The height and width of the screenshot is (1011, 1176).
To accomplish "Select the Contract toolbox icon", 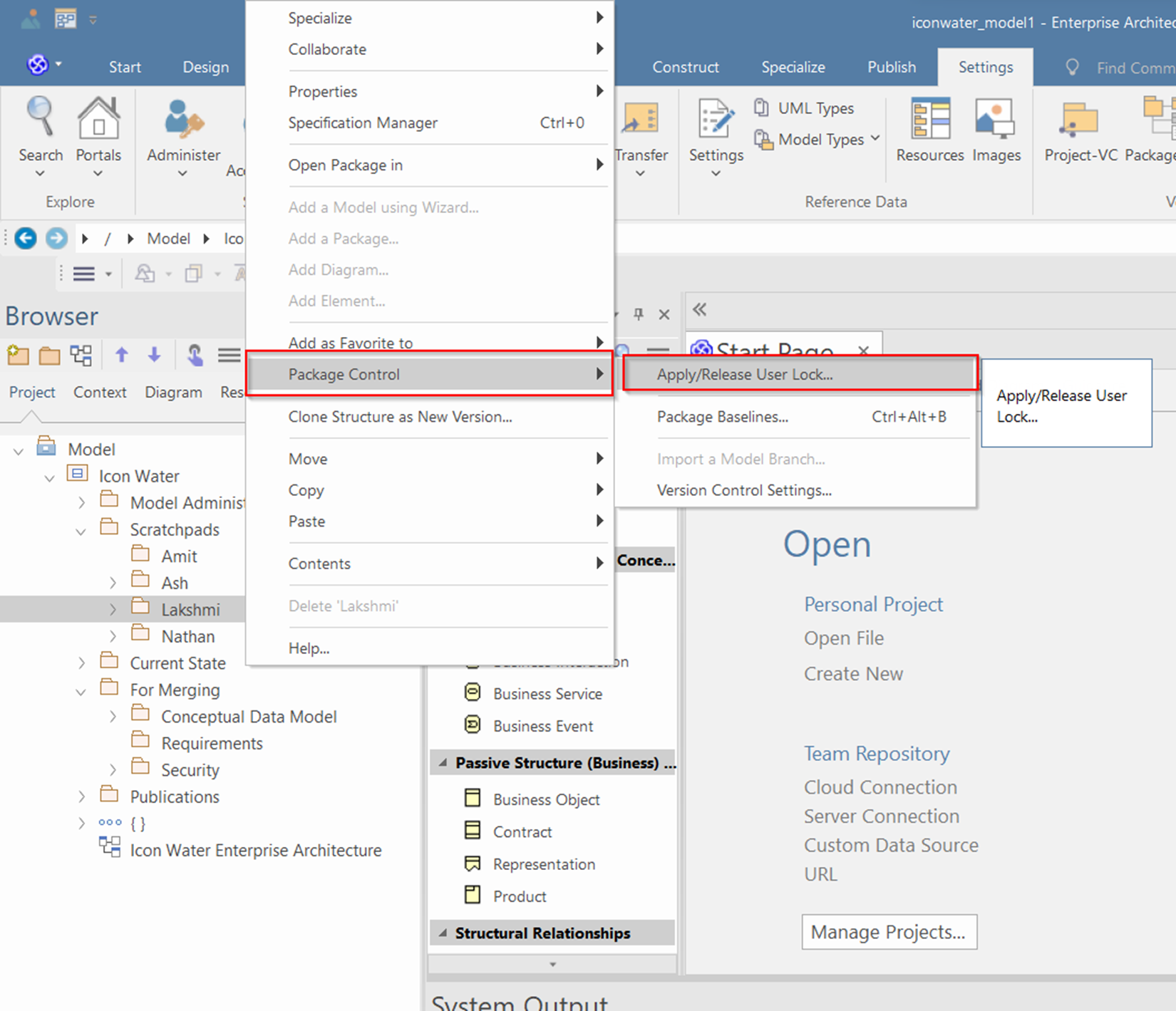I will (x=472, y=830).
